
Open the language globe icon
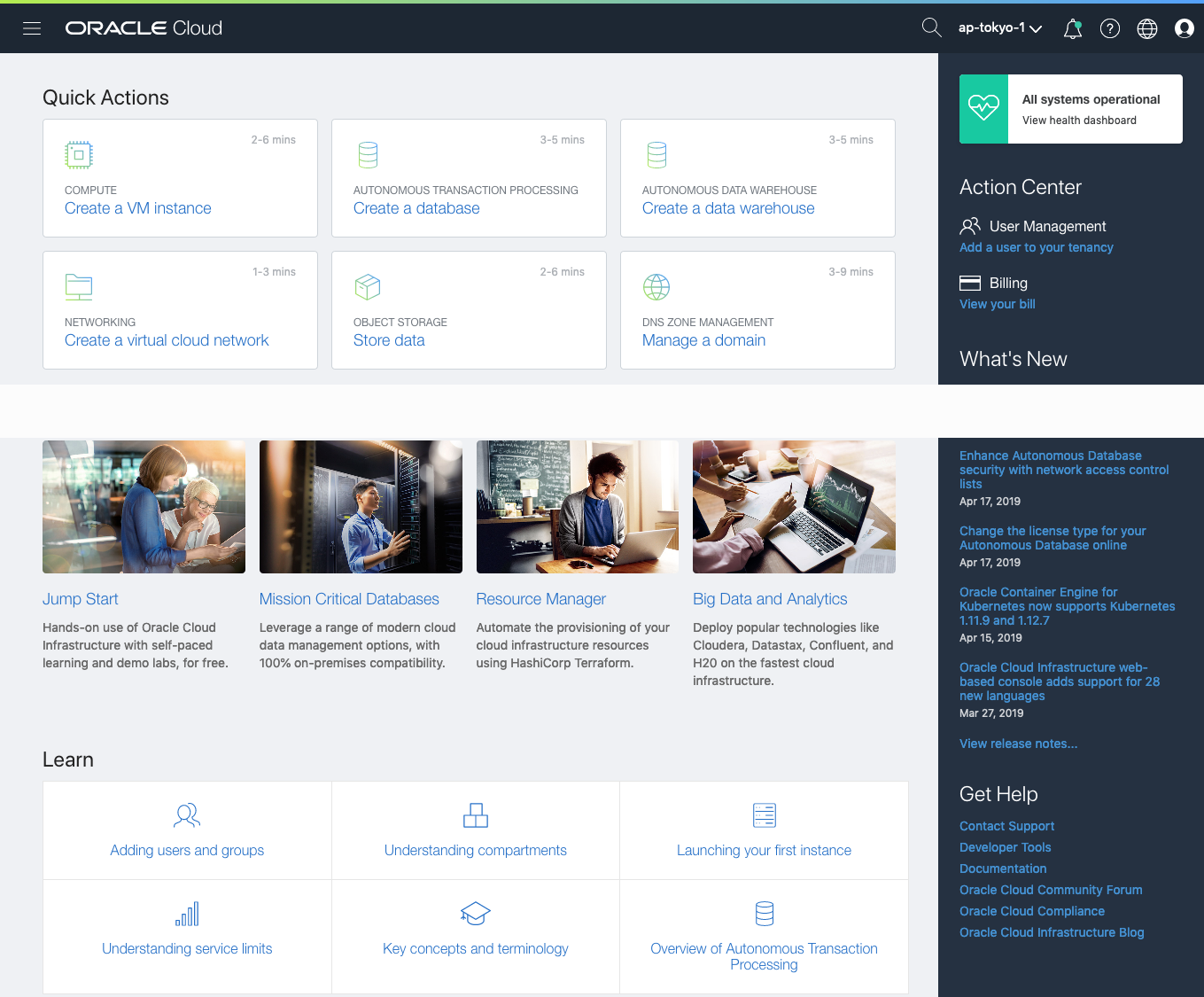[1147, 28]
